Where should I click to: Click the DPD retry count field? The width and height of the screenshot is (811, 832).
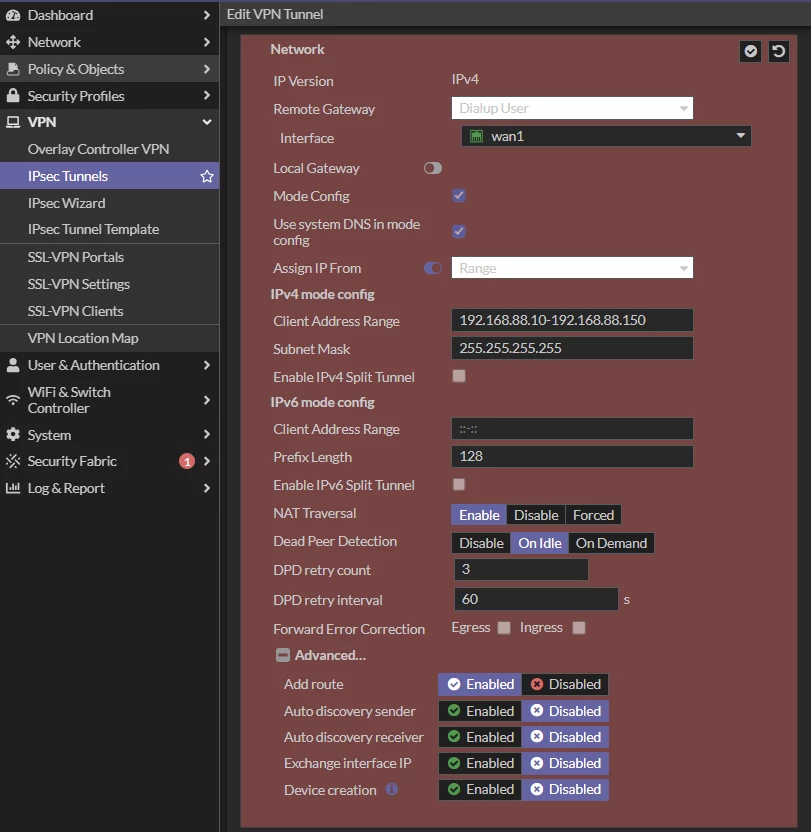pos(521,569)
